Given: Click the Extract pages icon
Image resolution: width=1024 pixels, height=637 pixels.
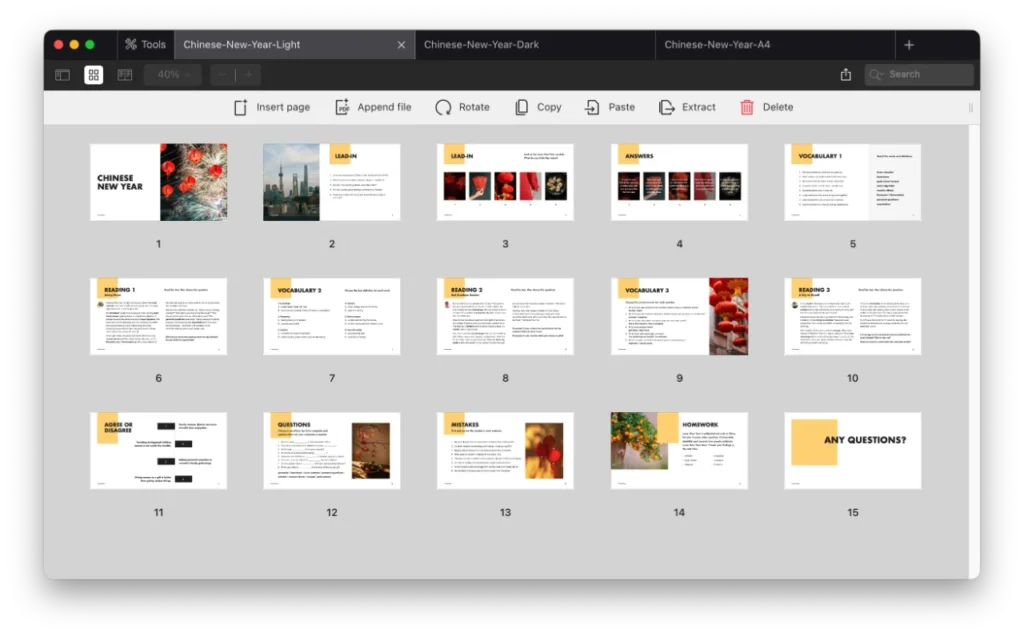Looking at the screenshot, I should pyautogui.click(x=667, y=107).
